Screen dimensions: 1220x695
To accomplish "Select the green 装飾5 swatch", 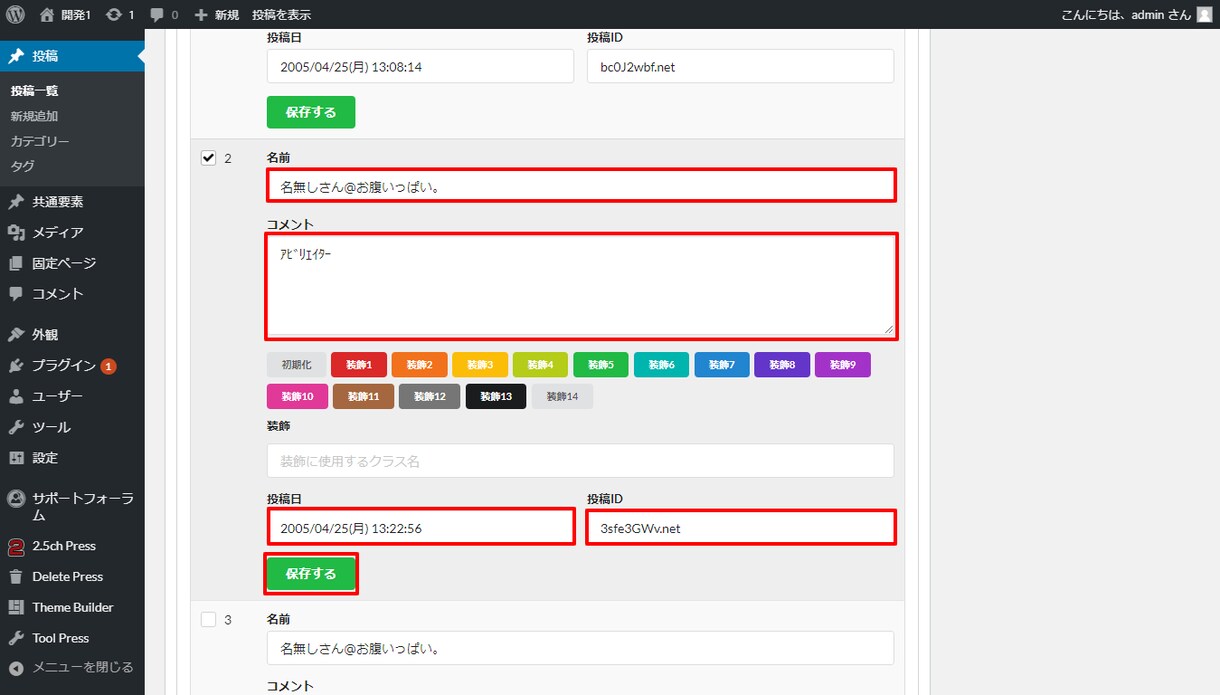I will click(x=601, y=365).
